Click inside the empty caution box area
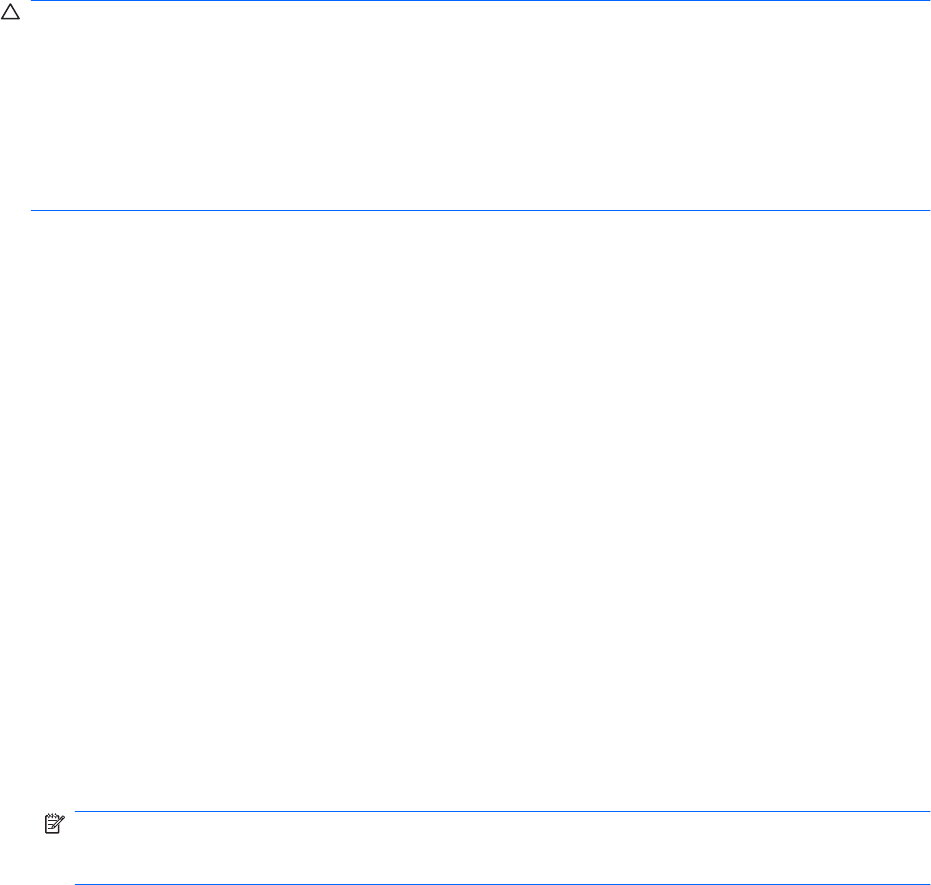Image resolution: width=931 pixels, height=885 pixels. click(480, 106)
